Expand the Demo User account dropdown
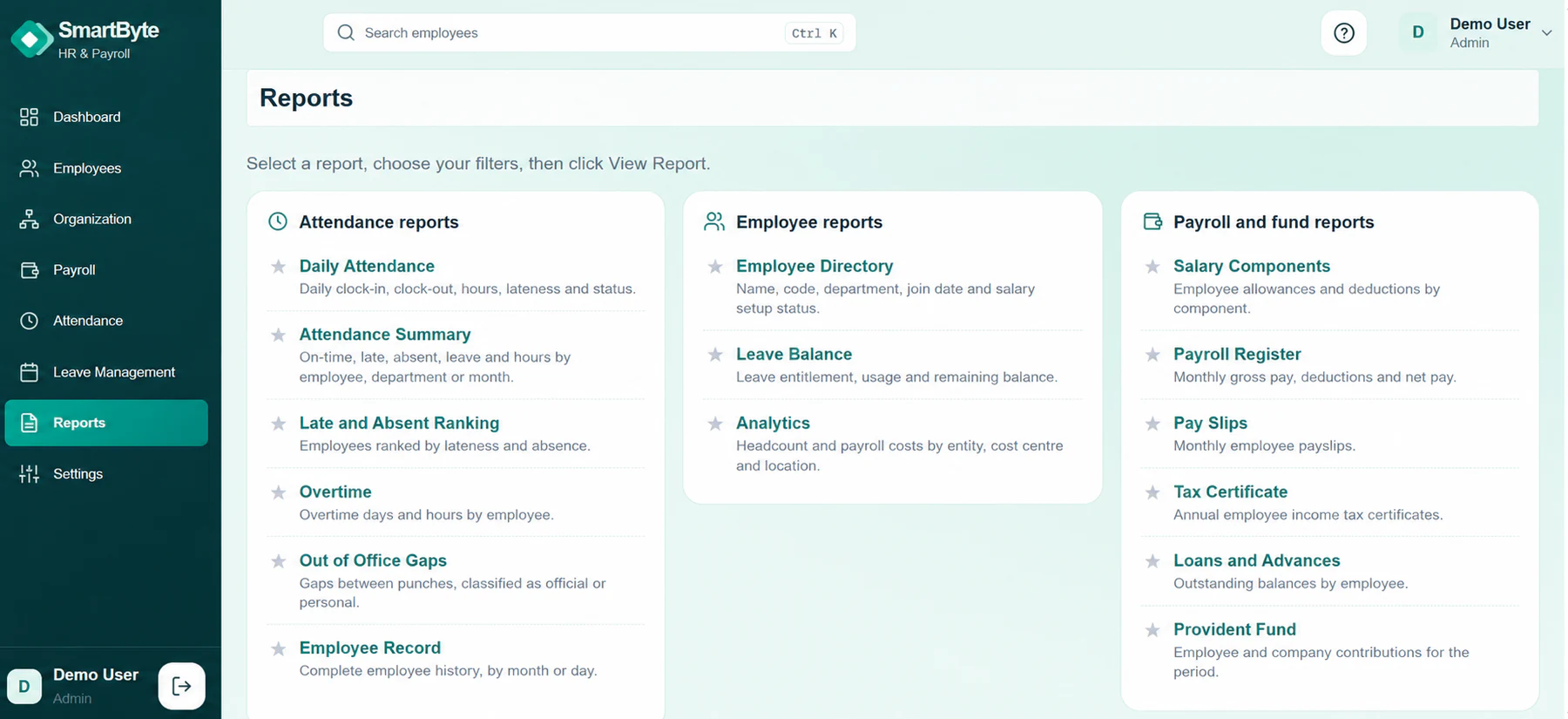Image resolution: width=1568 pixels, height=719 pixels. pos(1546,33)
